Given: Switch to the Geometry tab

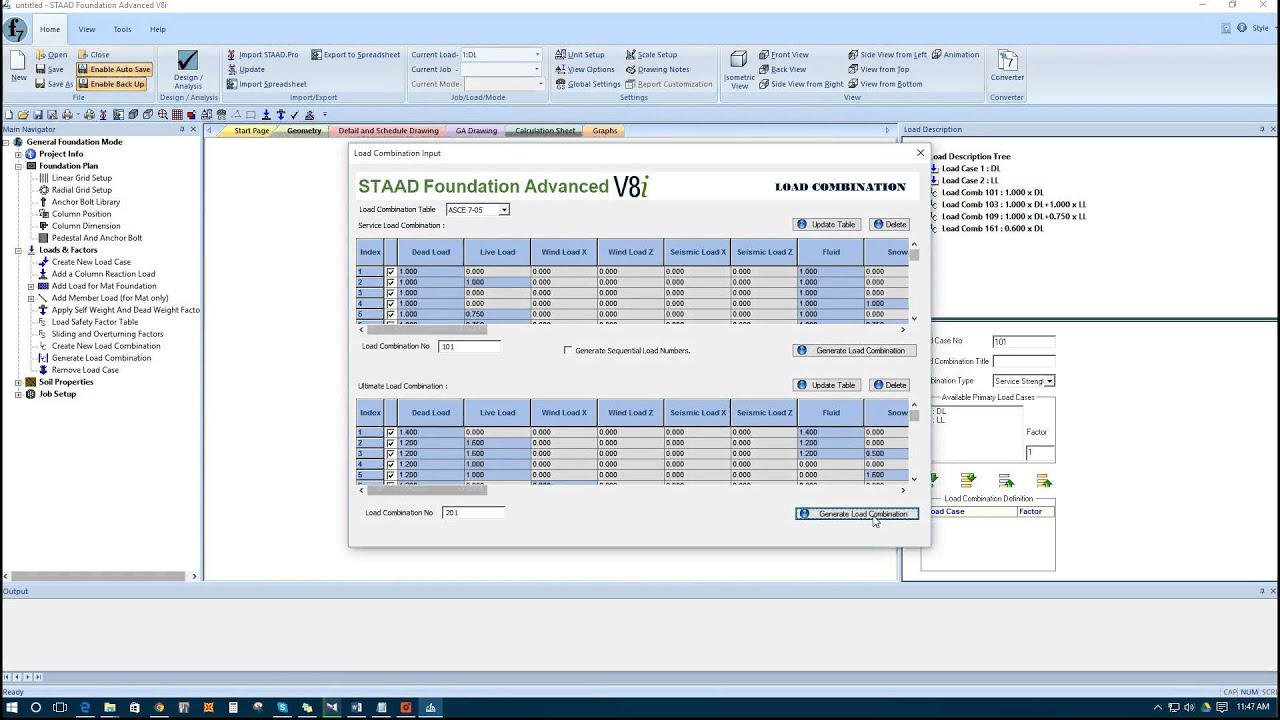Looking at the screenshot, I should tap(304, 130).
